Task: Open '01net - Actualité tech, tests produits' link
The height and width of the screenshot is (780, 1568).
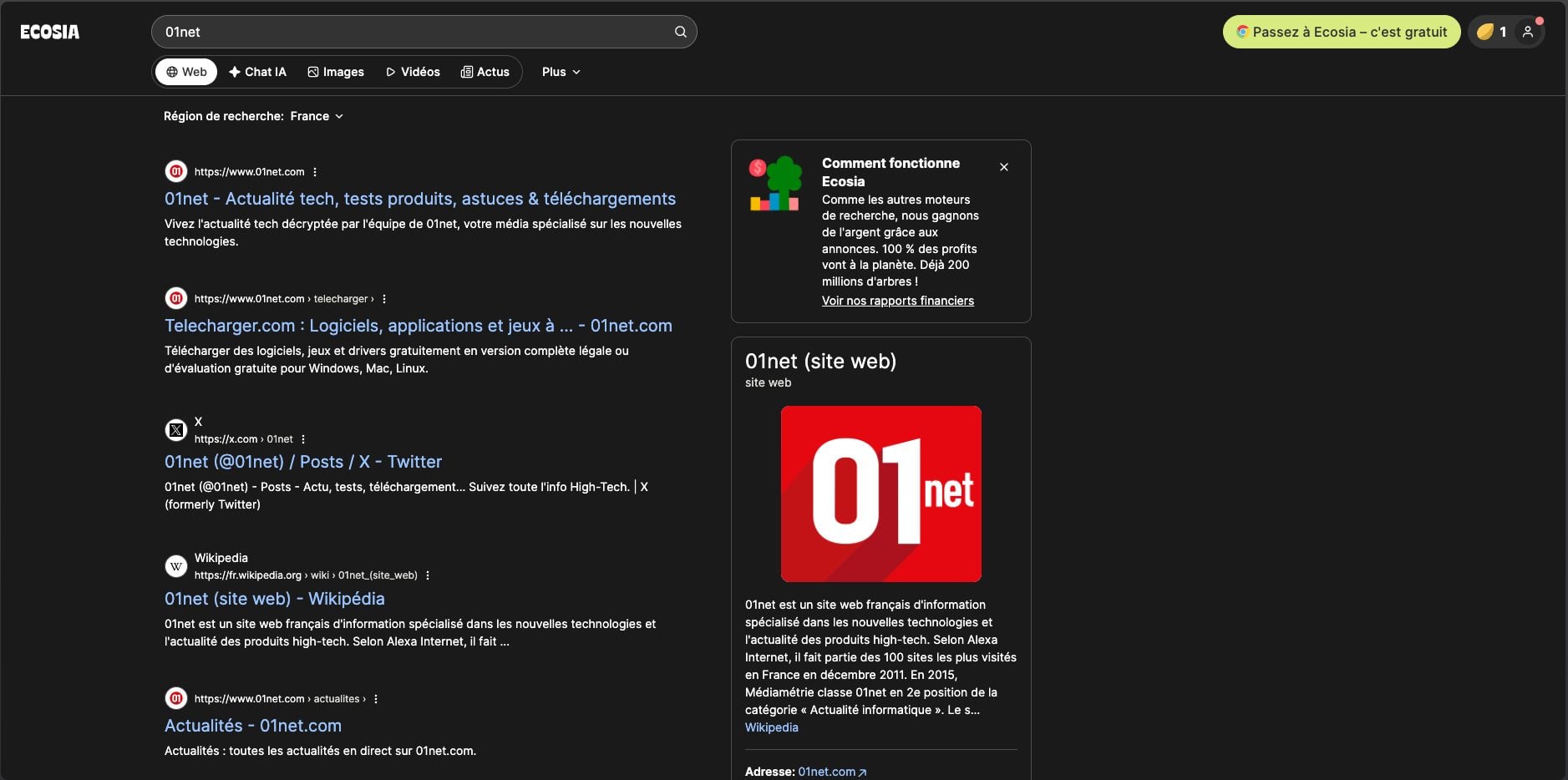Action: 420,199
